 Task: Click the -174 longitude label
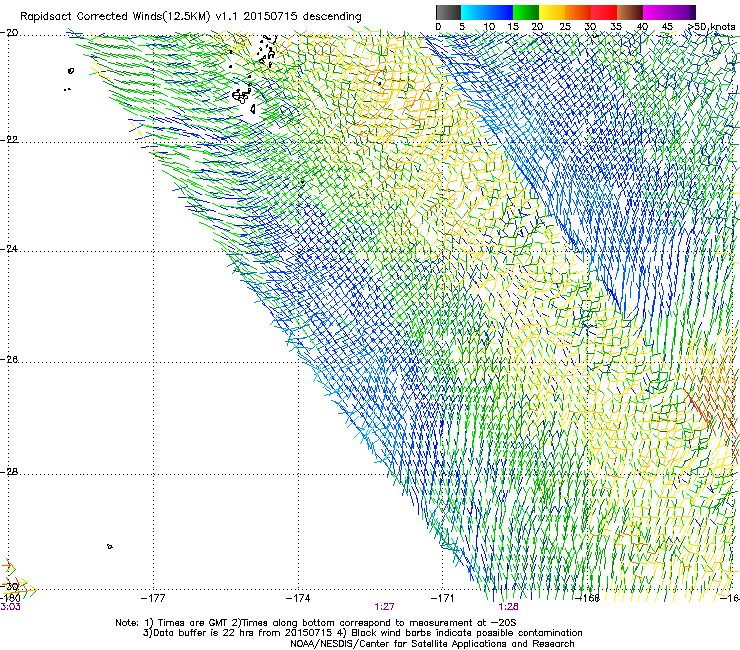[298, 598]
